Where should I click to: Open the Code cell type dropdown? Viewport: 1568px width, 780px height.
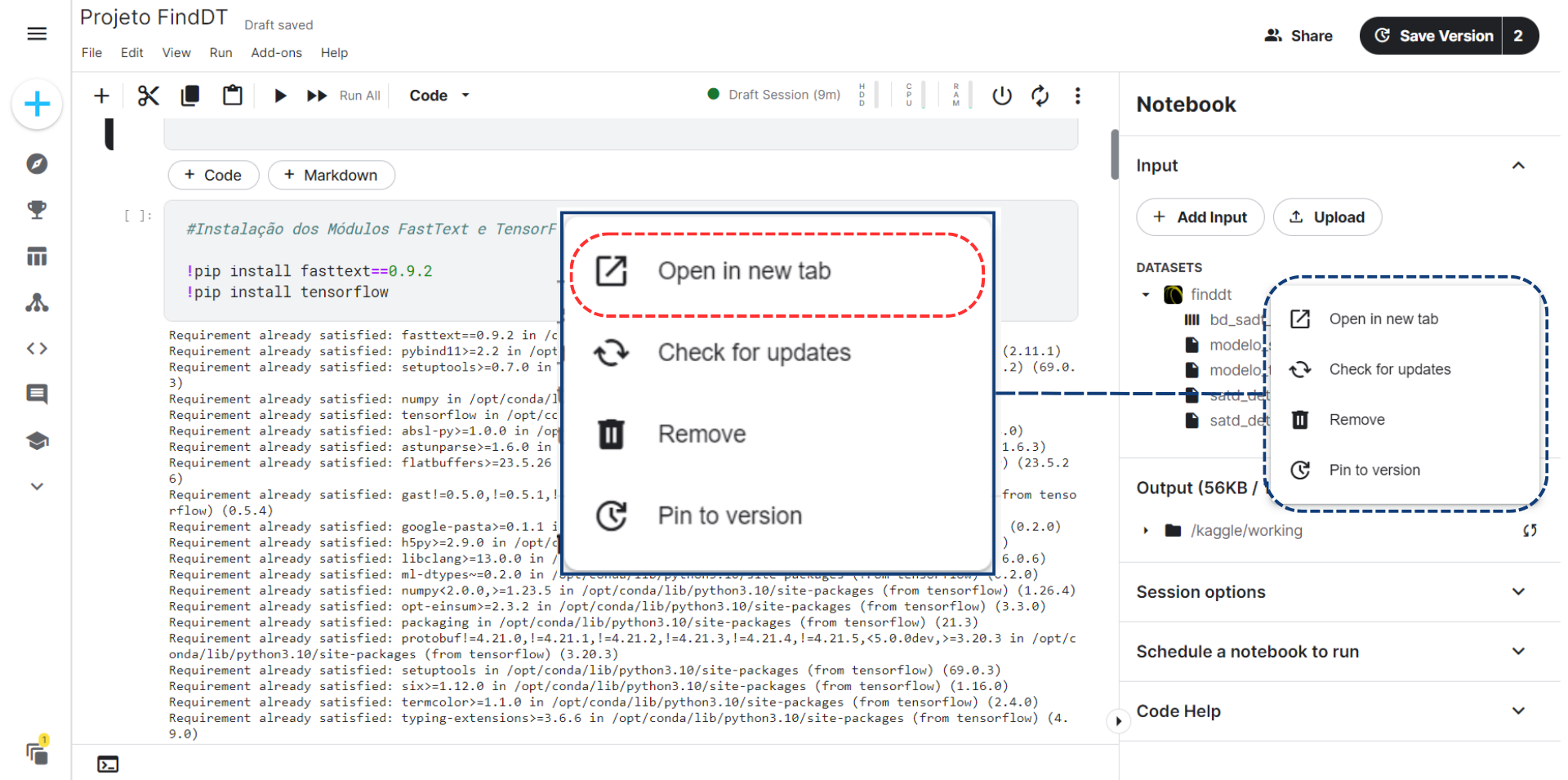[x=439, y=96]
